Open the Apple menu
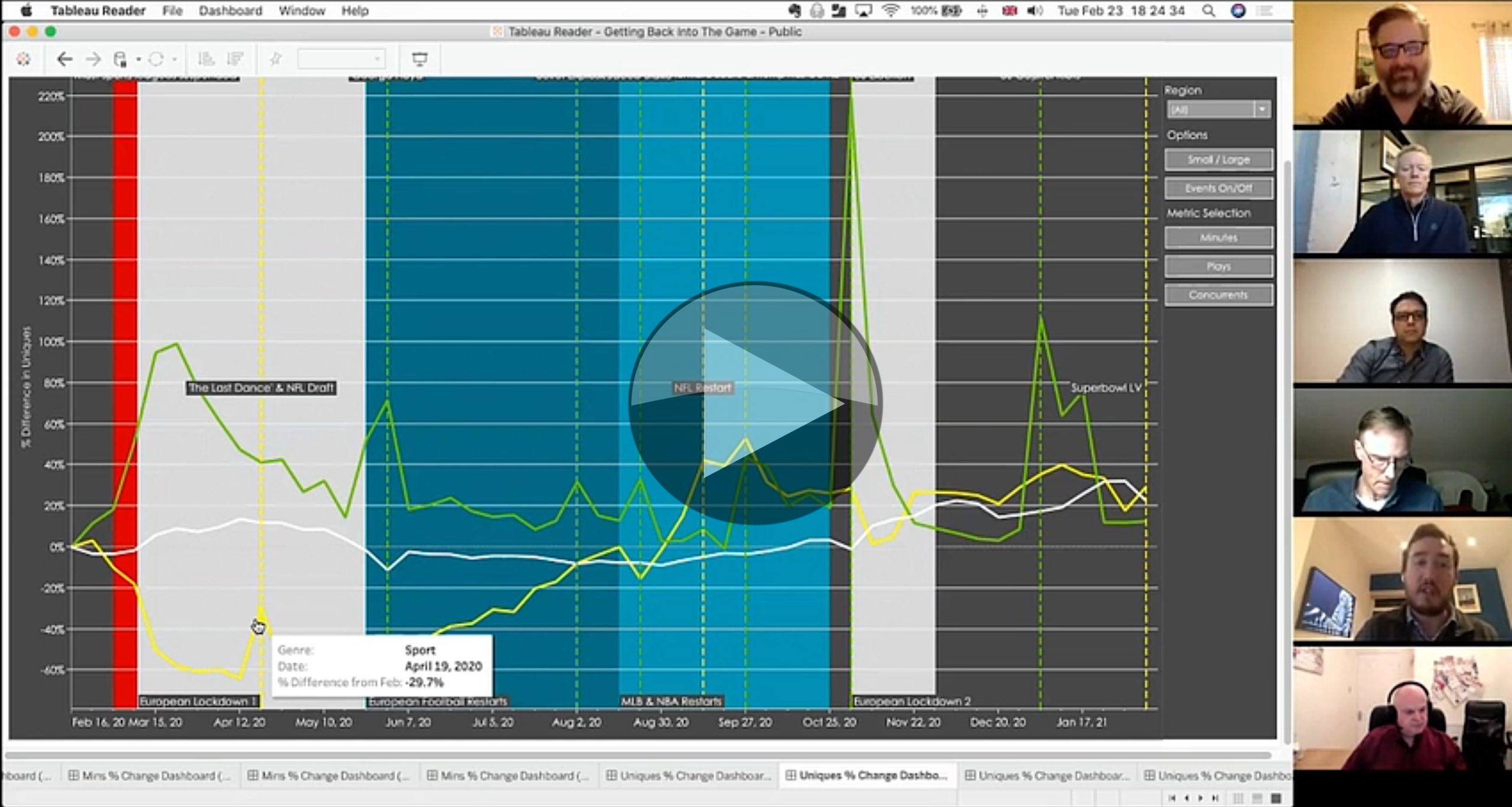Screen dimensions: 1512x807 (27, 11)
